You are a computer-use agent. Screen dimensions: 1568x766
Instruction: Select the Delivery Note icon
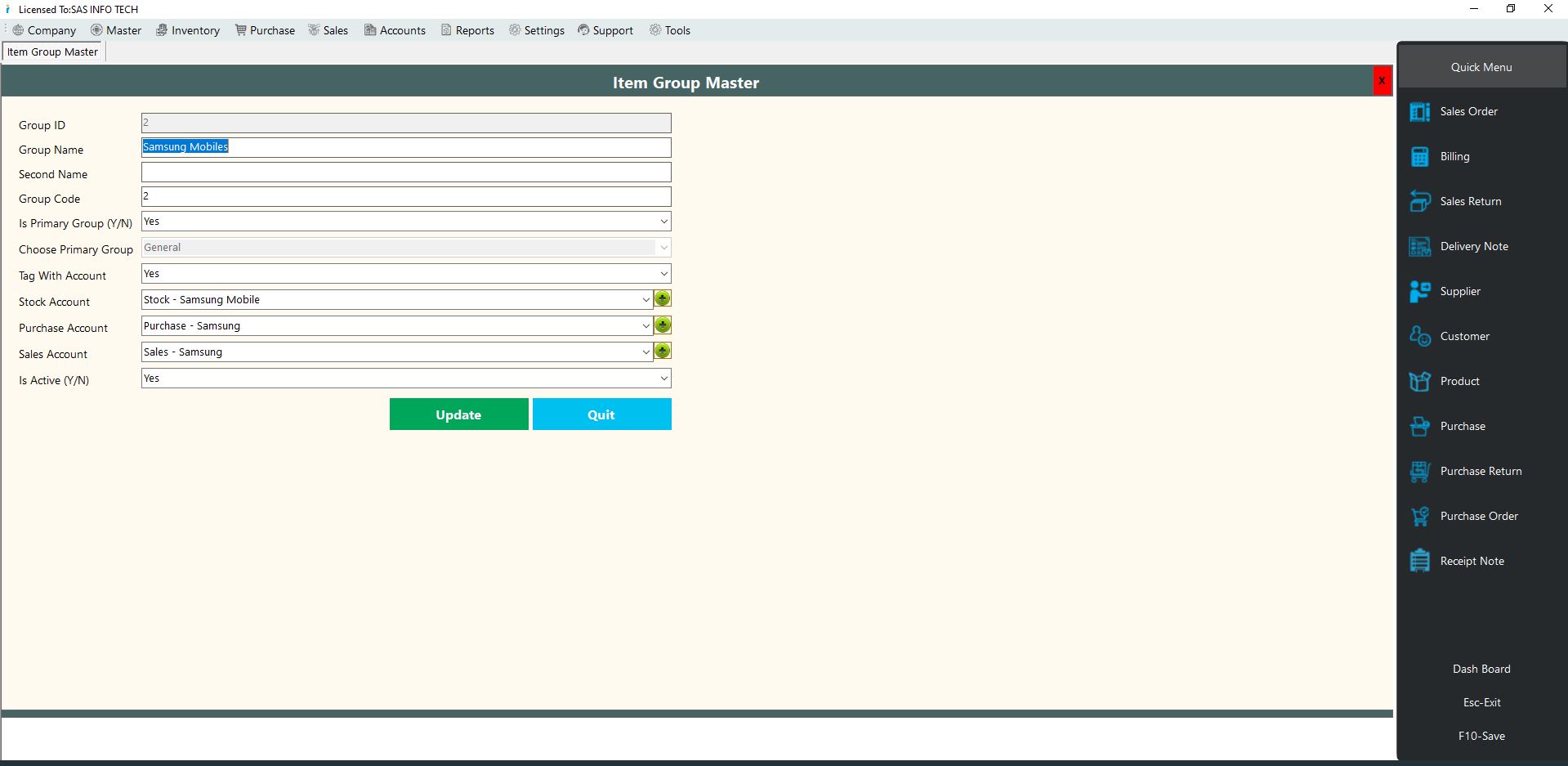[1420, 247]
